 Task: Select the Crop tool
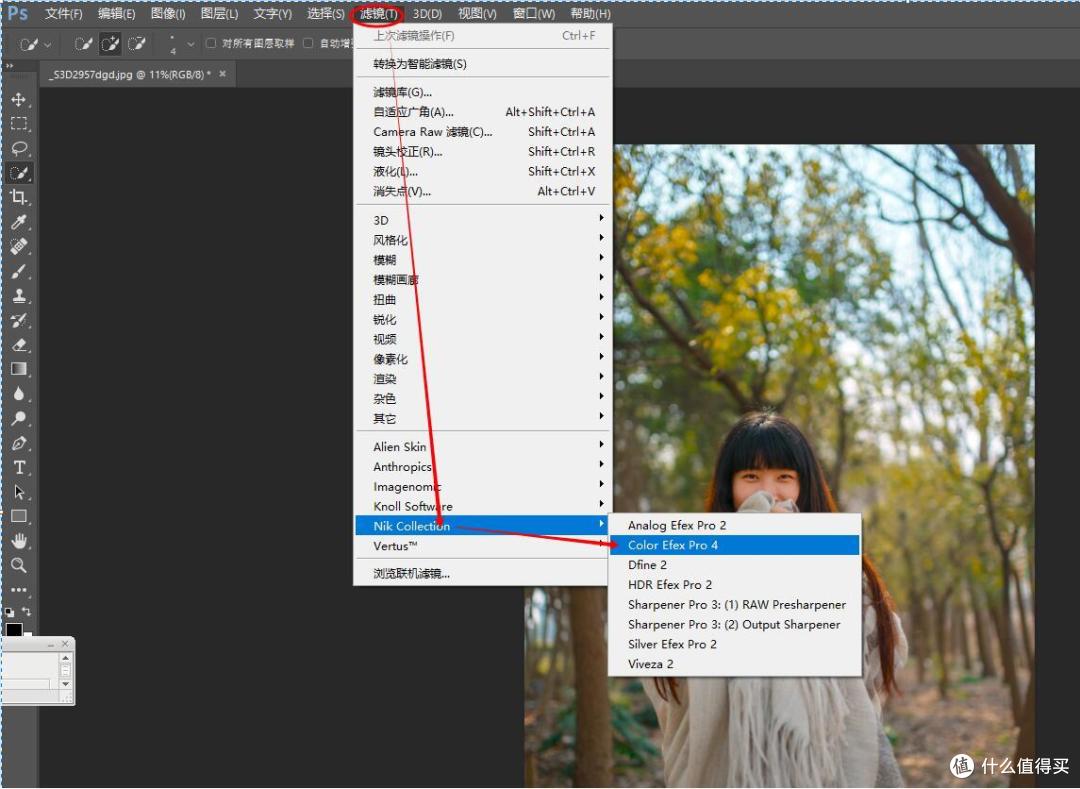click(19, 198)
